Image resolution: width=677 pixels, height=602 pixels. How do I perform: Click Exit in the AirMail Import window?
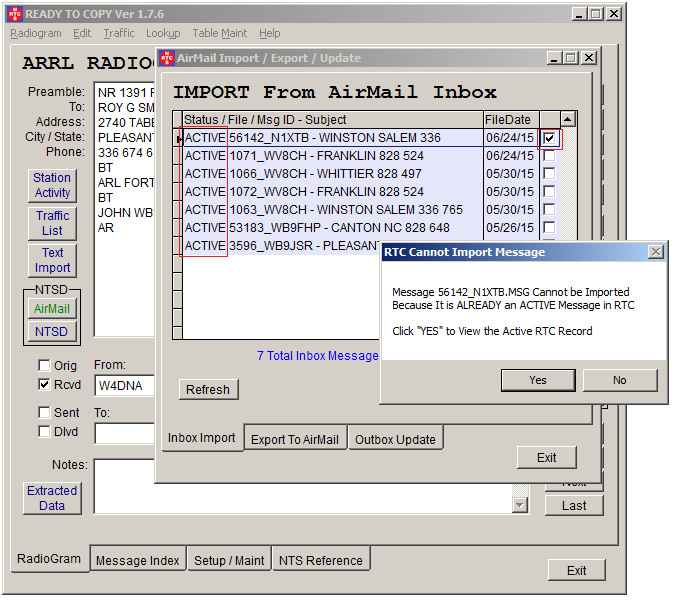tap(547, 457)
